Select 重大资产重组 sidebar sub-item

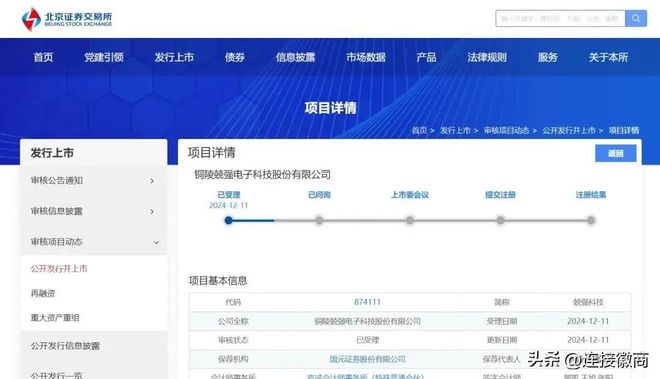click(55, 318)
